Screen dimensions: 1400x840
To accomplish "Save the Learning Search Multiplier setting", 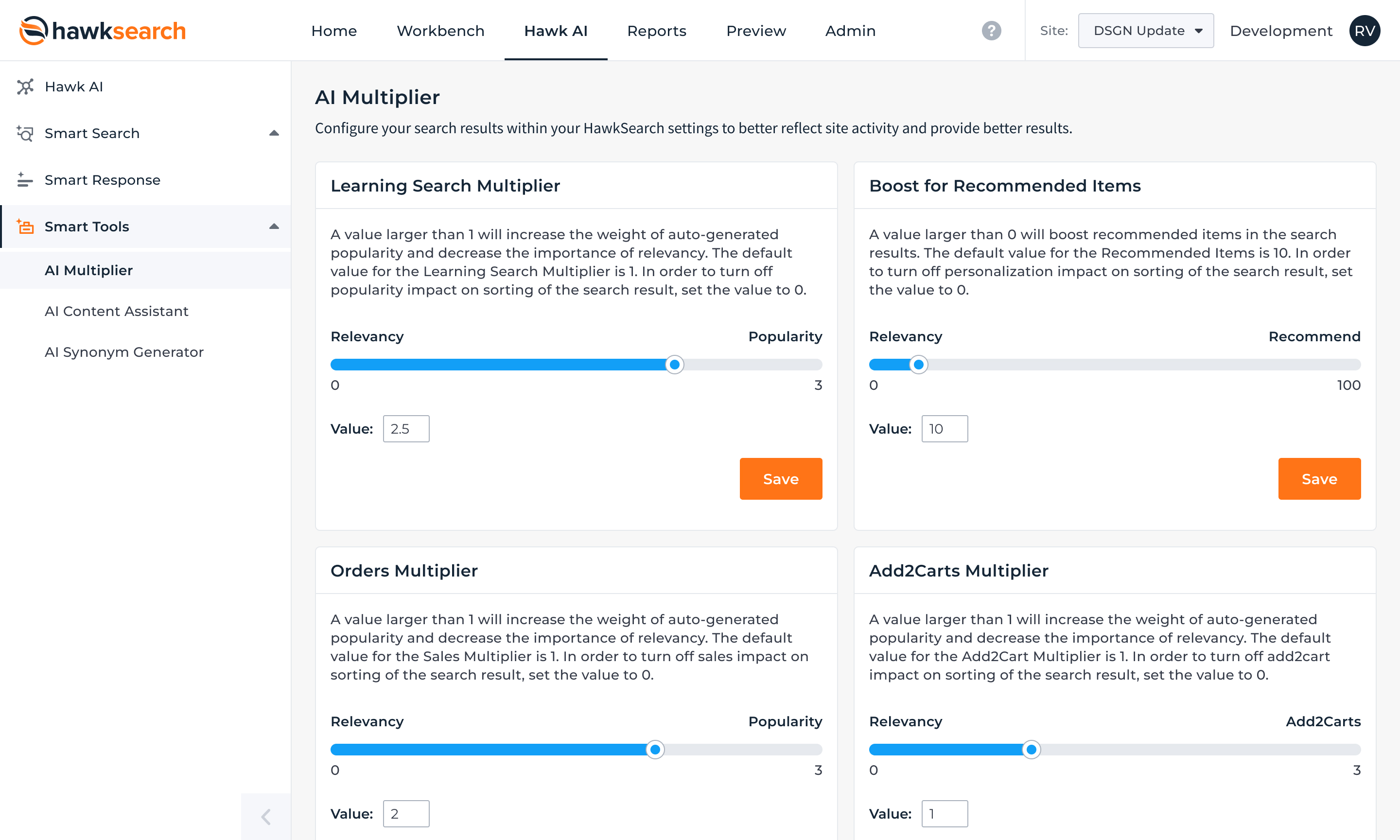I will [x=780, y=479].
